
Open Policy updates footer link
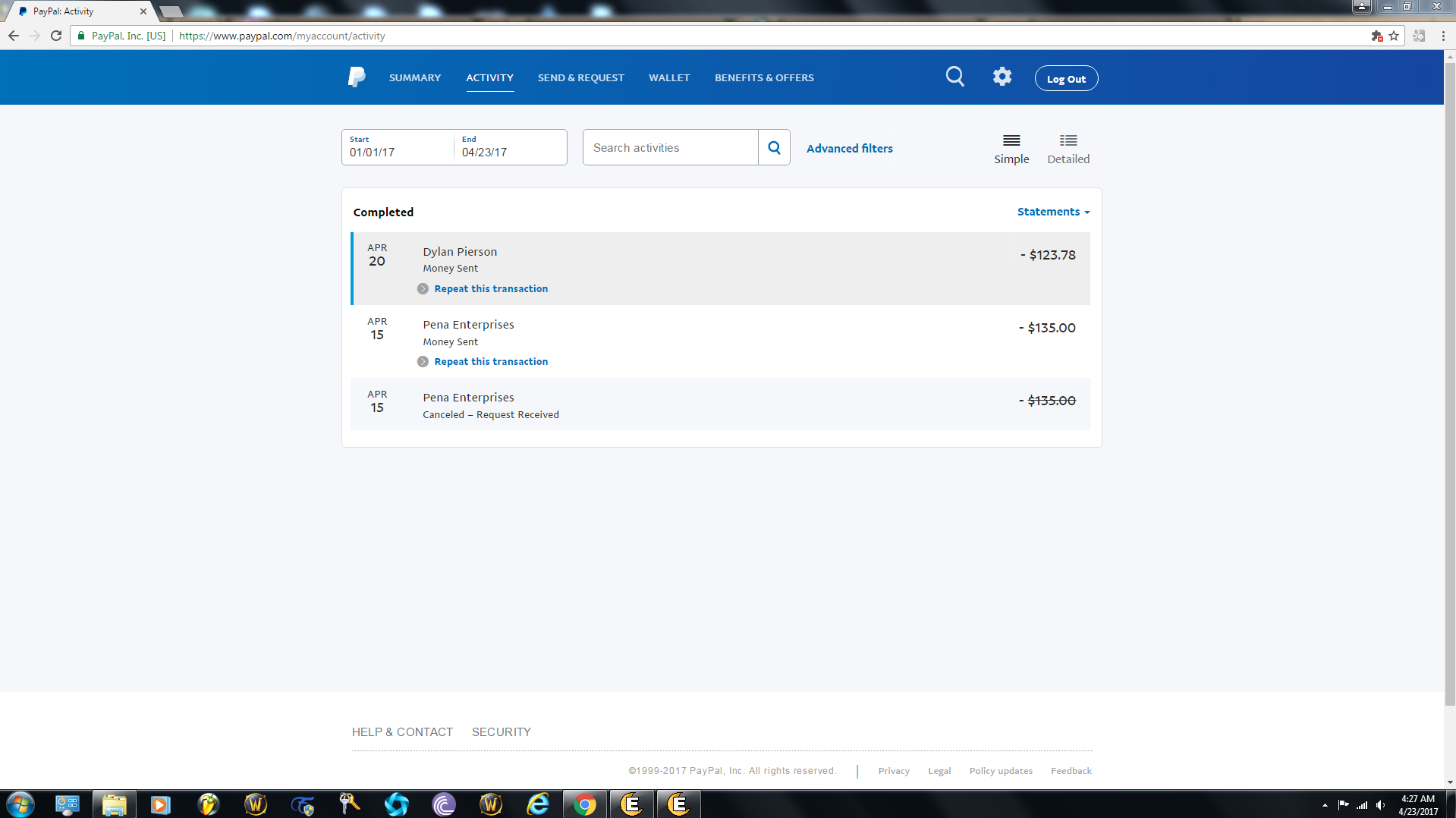click(x=1001, y=771)
